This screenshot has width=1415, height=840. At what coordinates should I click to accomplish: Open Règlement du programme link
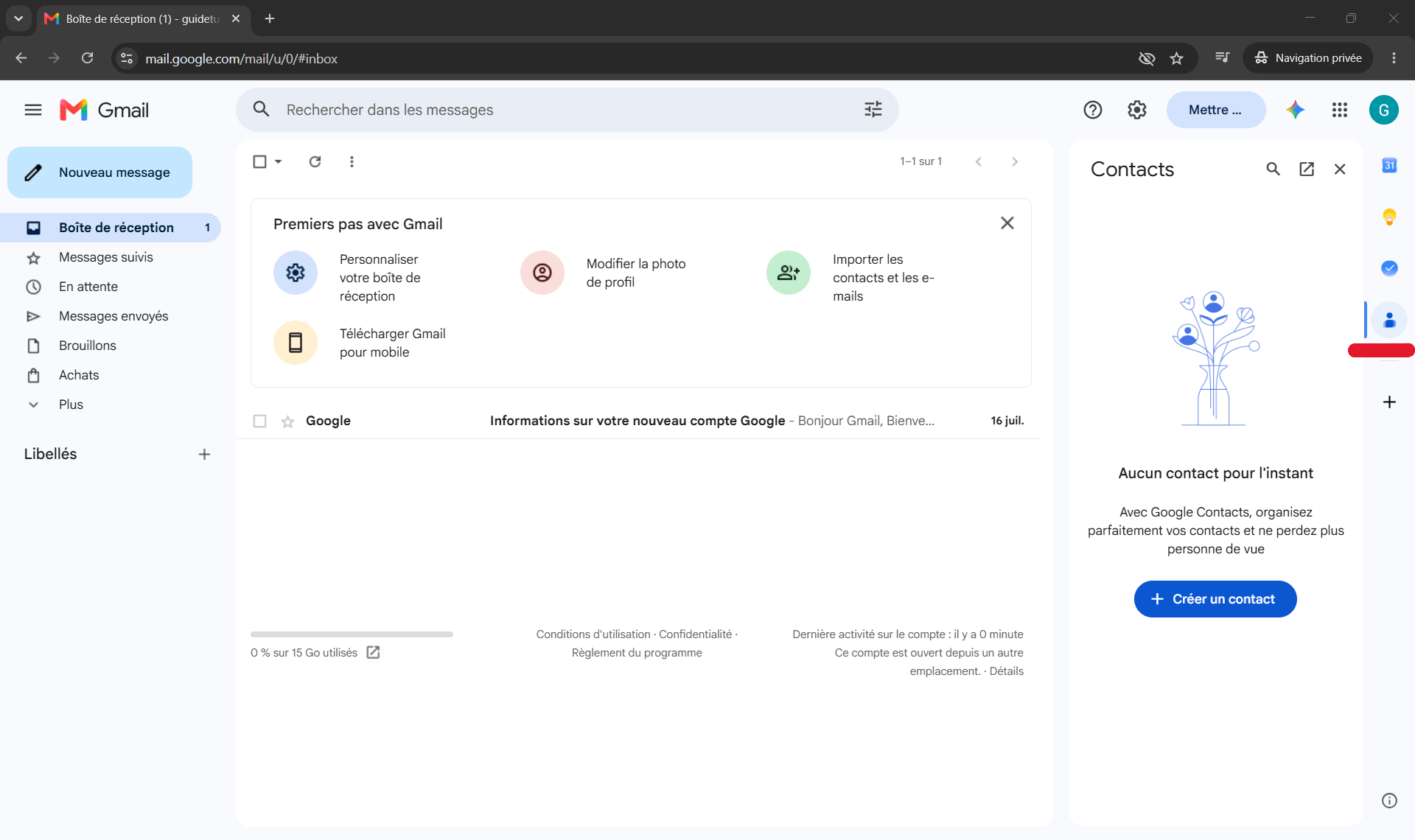637,653
